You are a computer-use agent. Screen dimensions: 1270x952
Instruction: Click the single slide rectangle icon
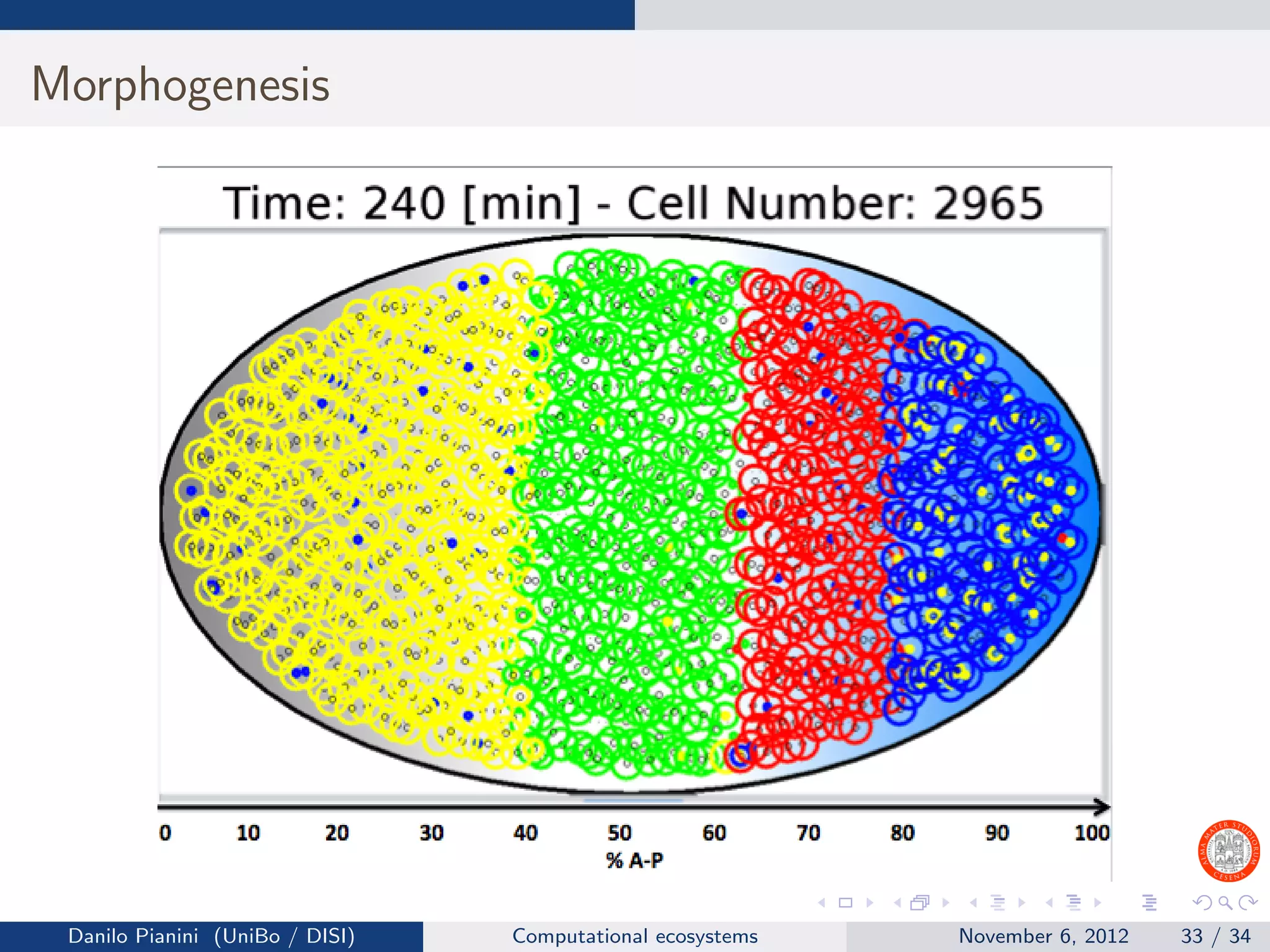[x=846, y=903]
